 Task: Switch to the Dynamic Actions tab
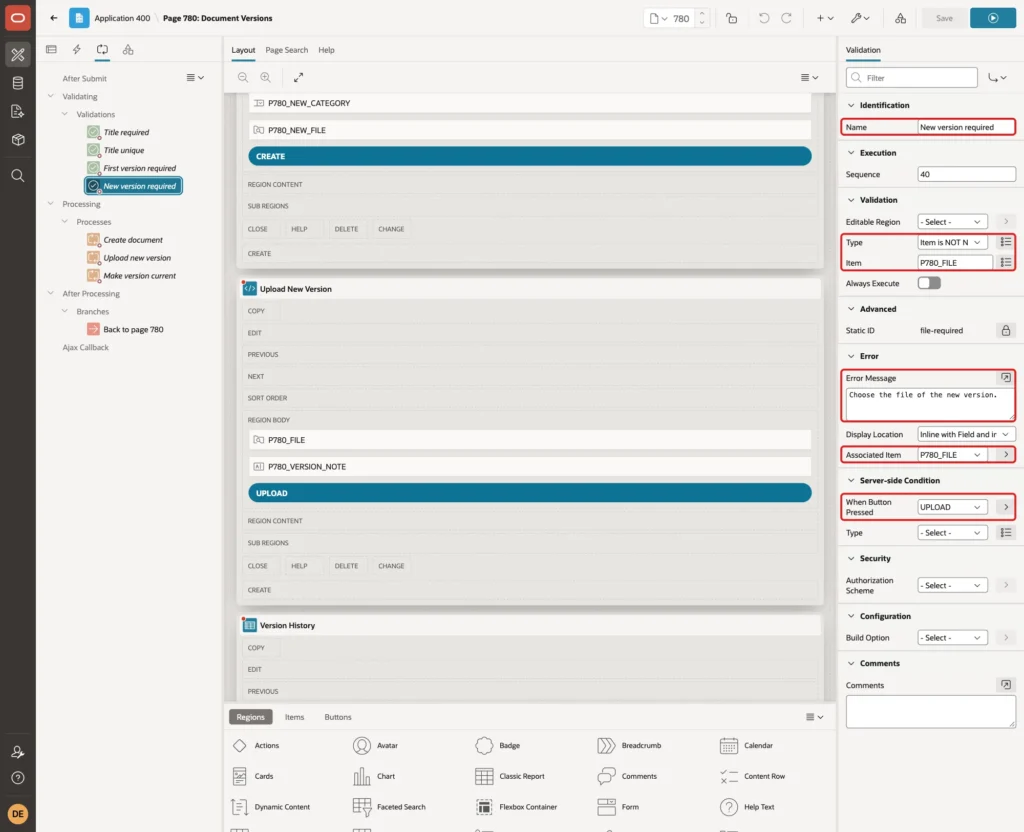[x=76, y=50]
